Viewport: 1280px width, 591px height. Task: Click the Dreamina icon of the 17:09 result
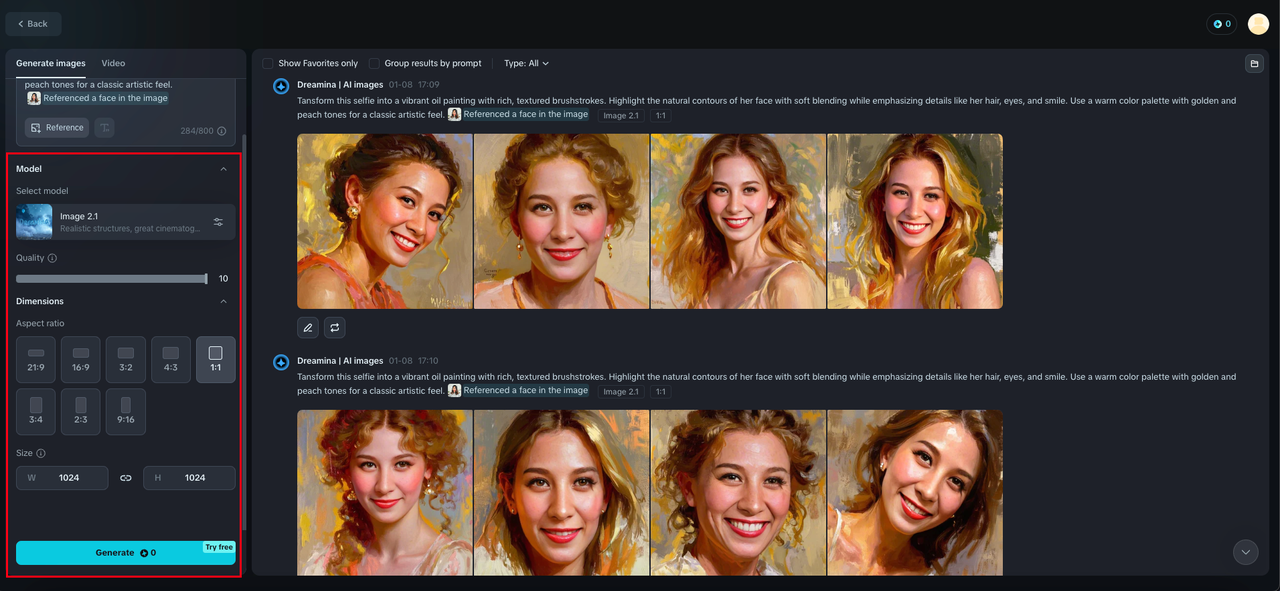pyautogui.click(x=282, y=86)
